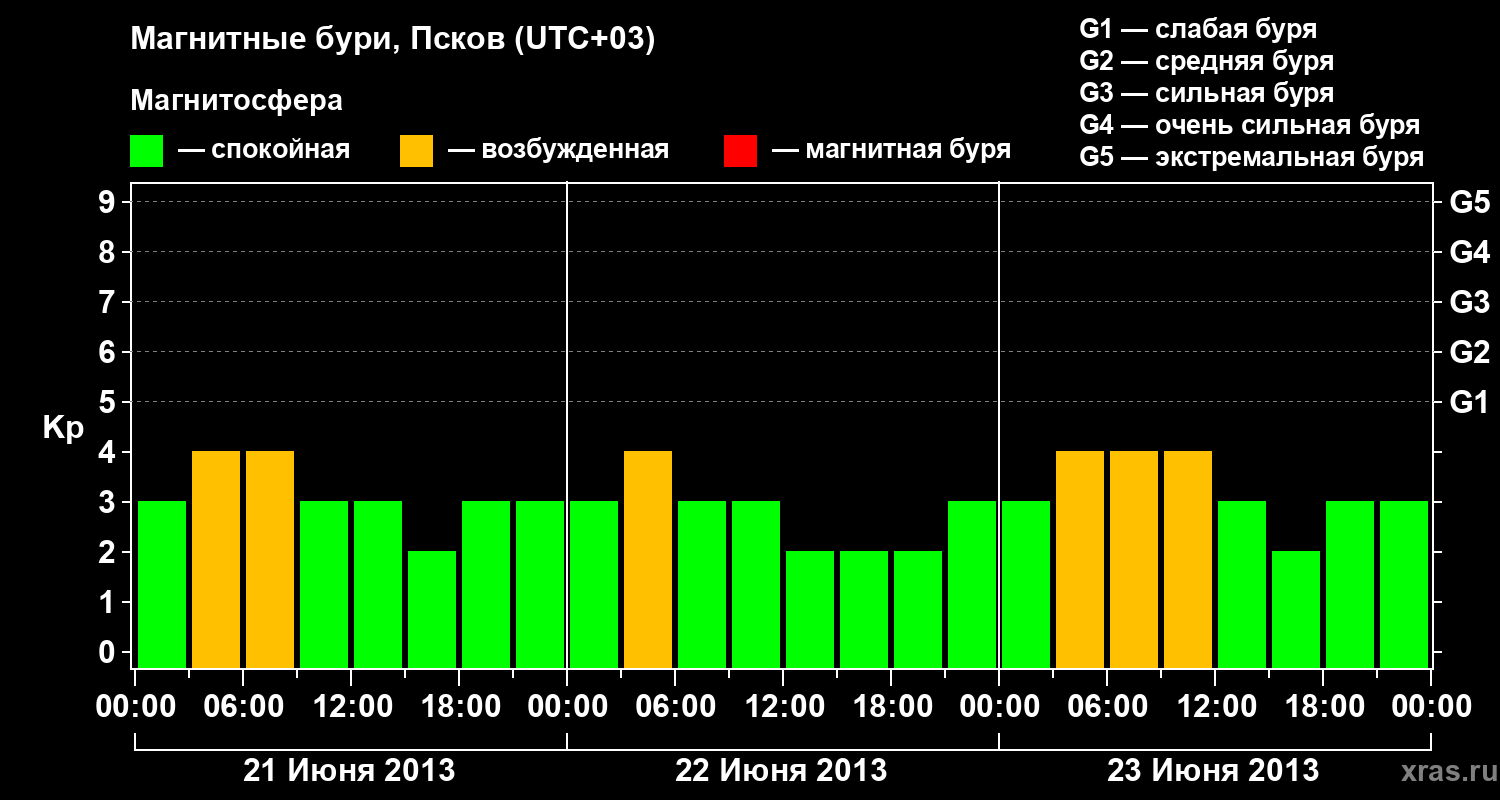Click the 23 Июня 21:00–00:00 green bar

pyautogui.click(x=1404, y=584)
